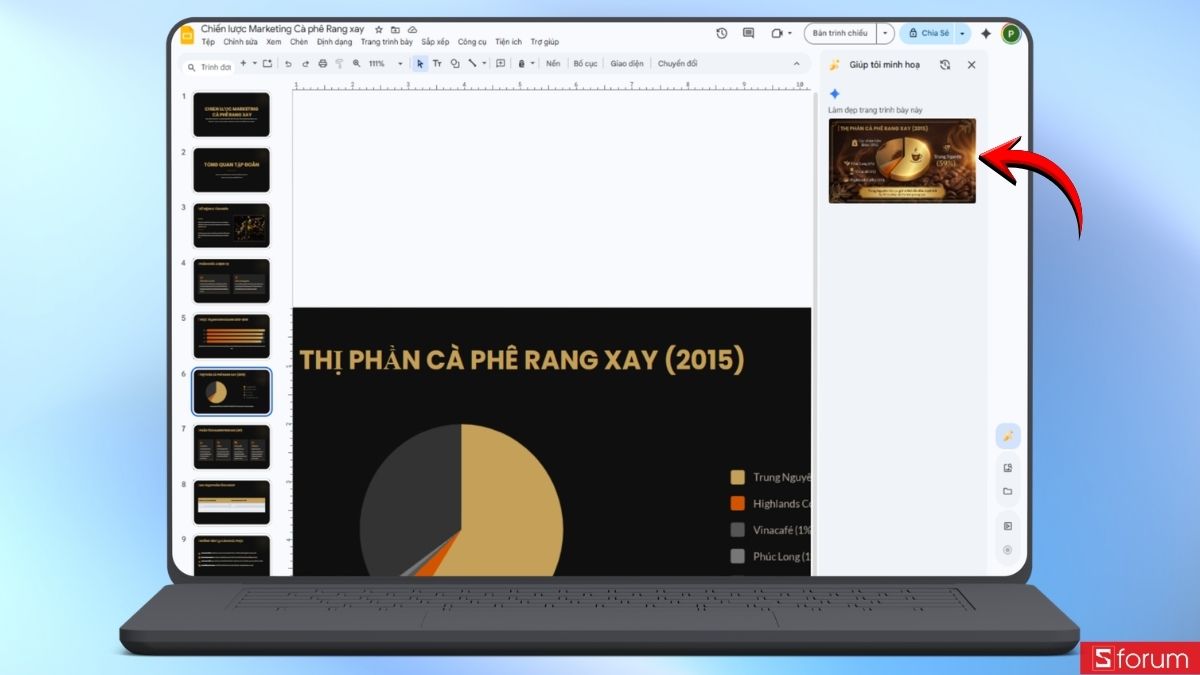Open the Bản trình chiếu dropdown arrow

pos(886,33)
